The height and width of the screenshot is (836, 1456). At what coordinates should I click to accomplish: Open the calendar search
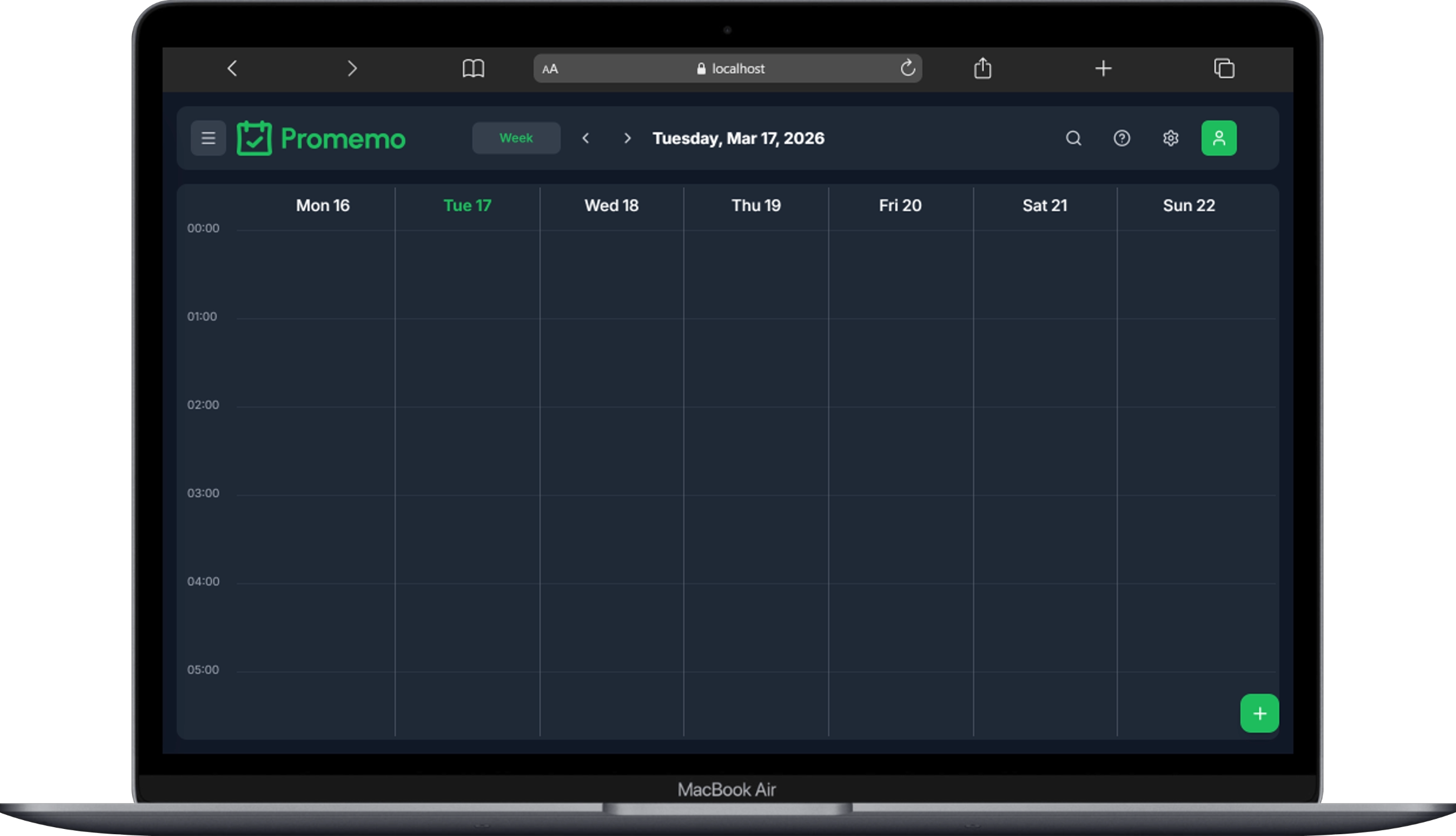tap(1073, 138)
